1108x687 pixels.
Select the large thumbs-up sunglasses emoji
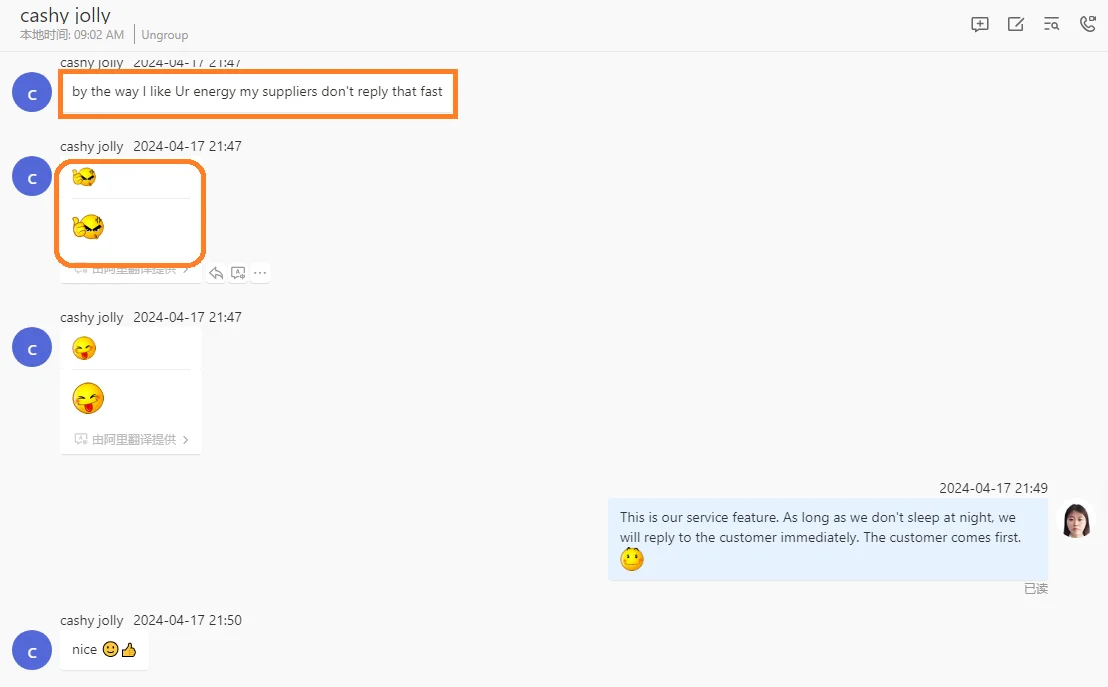pyautogui.click(x=88, y=227)
